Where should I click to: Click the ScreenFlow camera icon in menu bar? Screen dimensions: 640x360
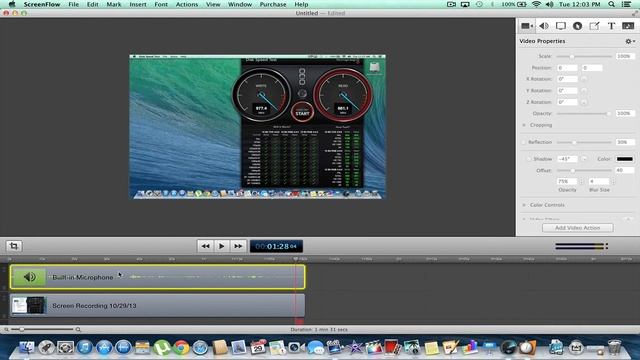pos(451,4)
